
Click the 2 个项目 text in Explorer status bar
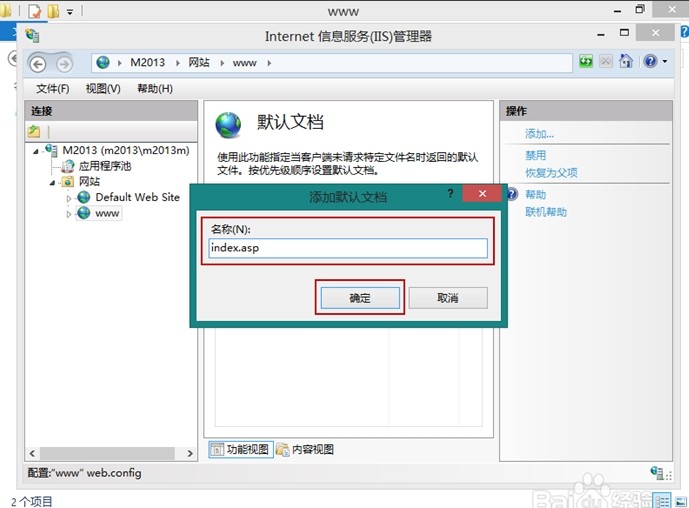tap(32, 501)
